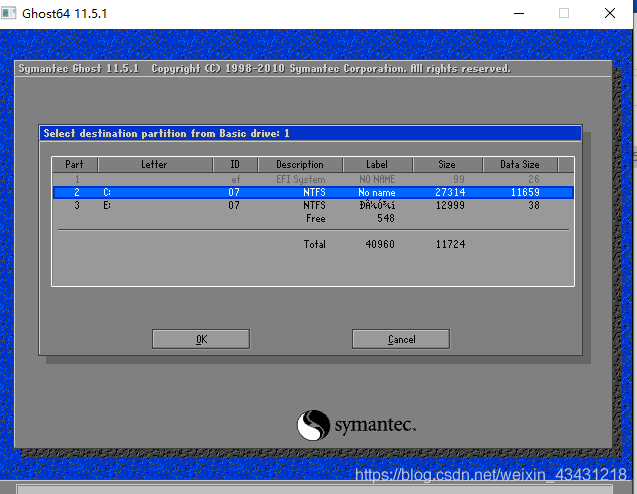Click the Maximize button of Ghost64 window
Image resolution: width=637 pixels, height=494 pixels.
(x=564, y=13)
